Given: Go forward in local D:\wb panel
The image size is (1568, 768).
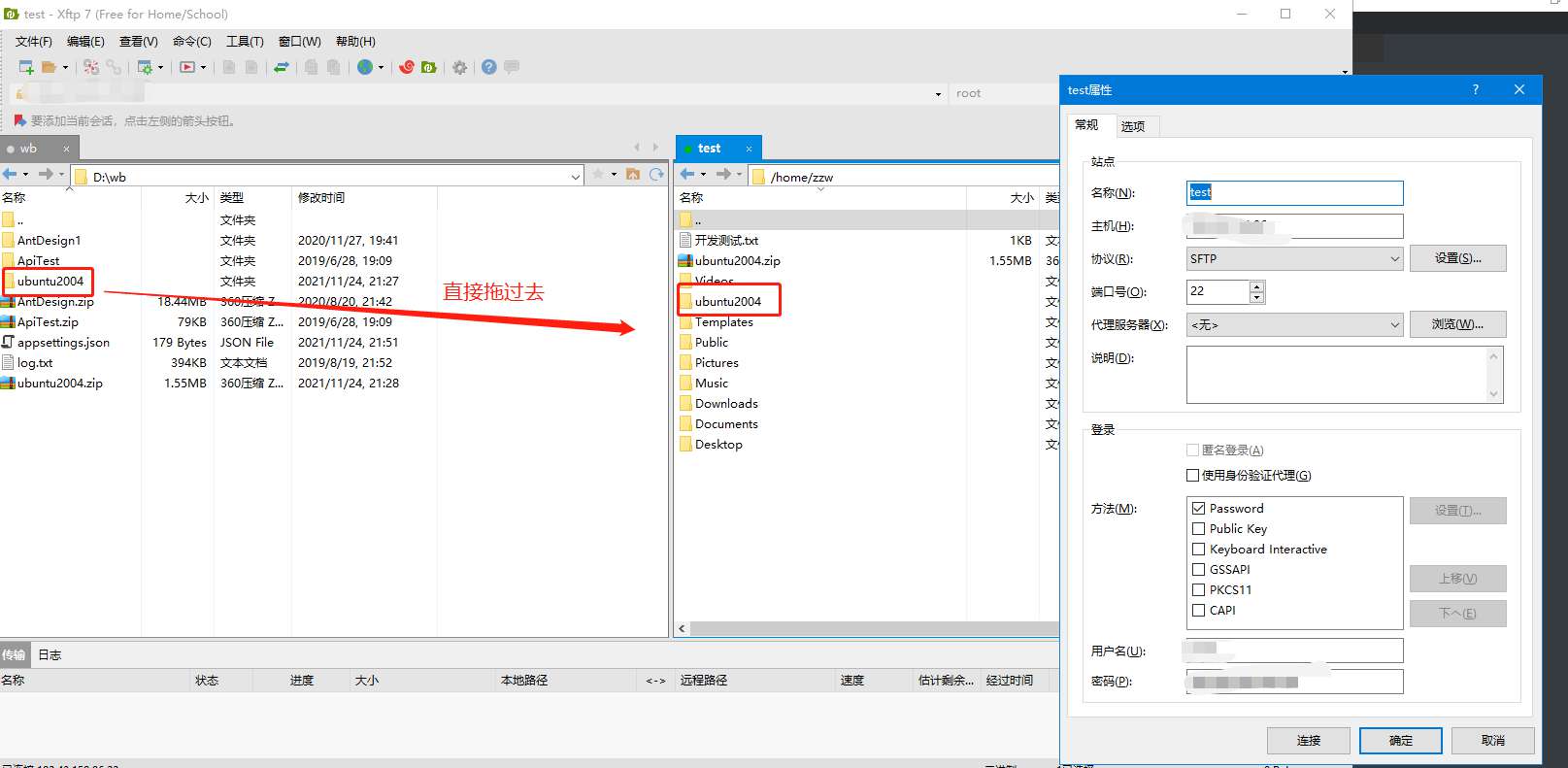Looking at the screenshot, I should 45,174.
